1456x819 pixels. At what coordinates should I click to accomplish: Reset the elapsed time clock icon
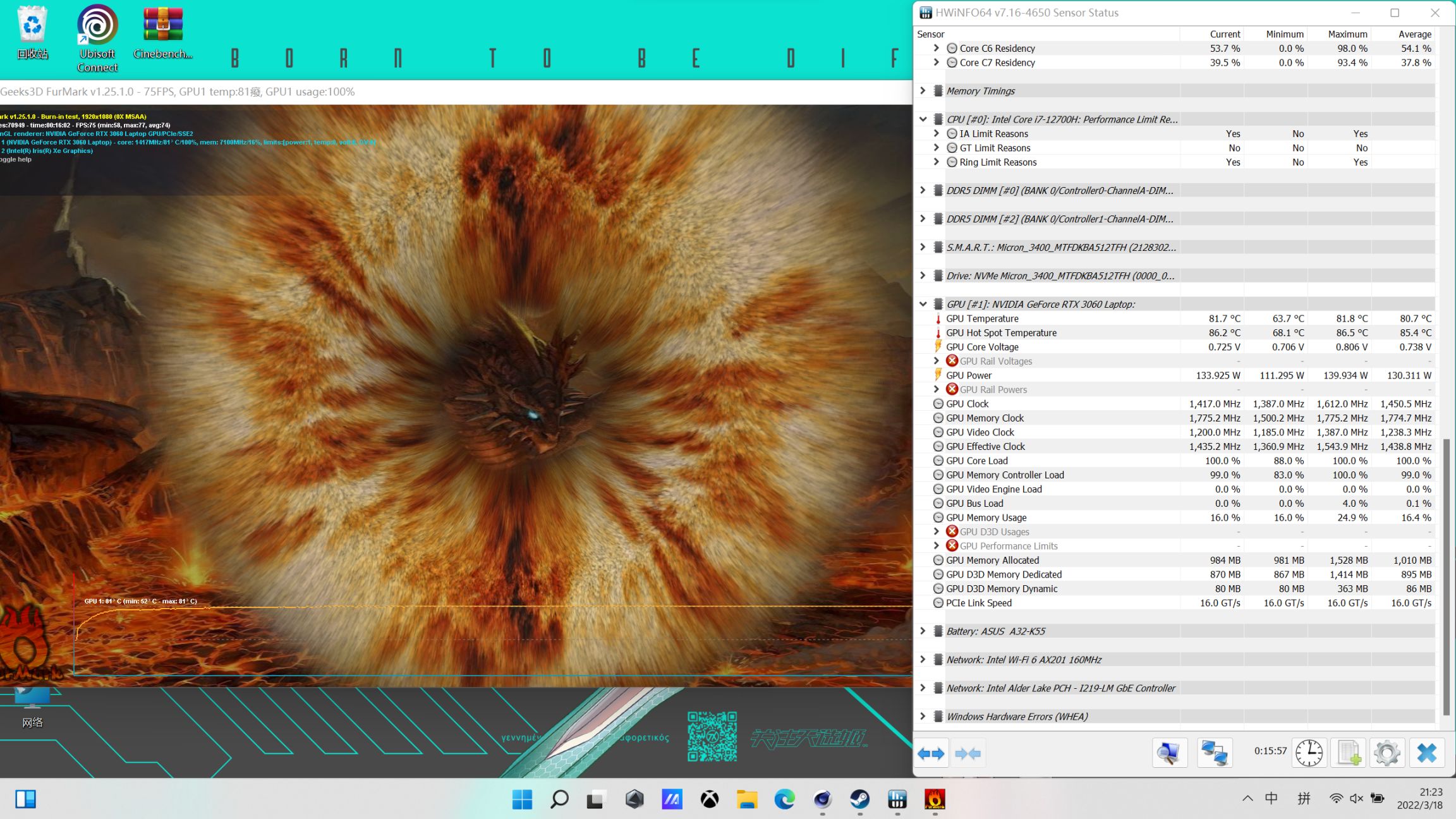(1309, 753)
